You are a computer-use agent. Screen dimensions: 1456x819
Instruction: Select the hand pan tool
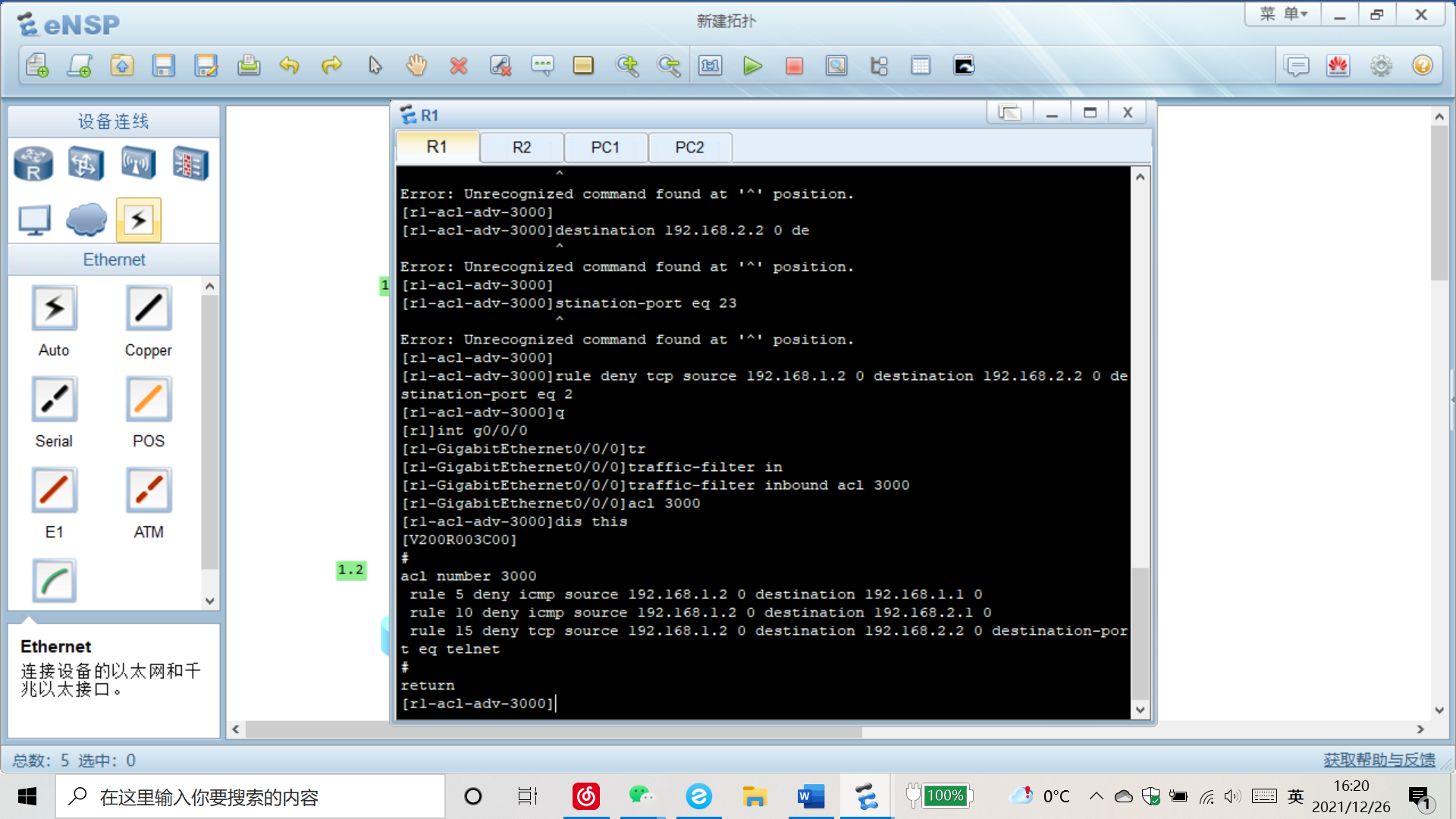[x=416, y=66]
